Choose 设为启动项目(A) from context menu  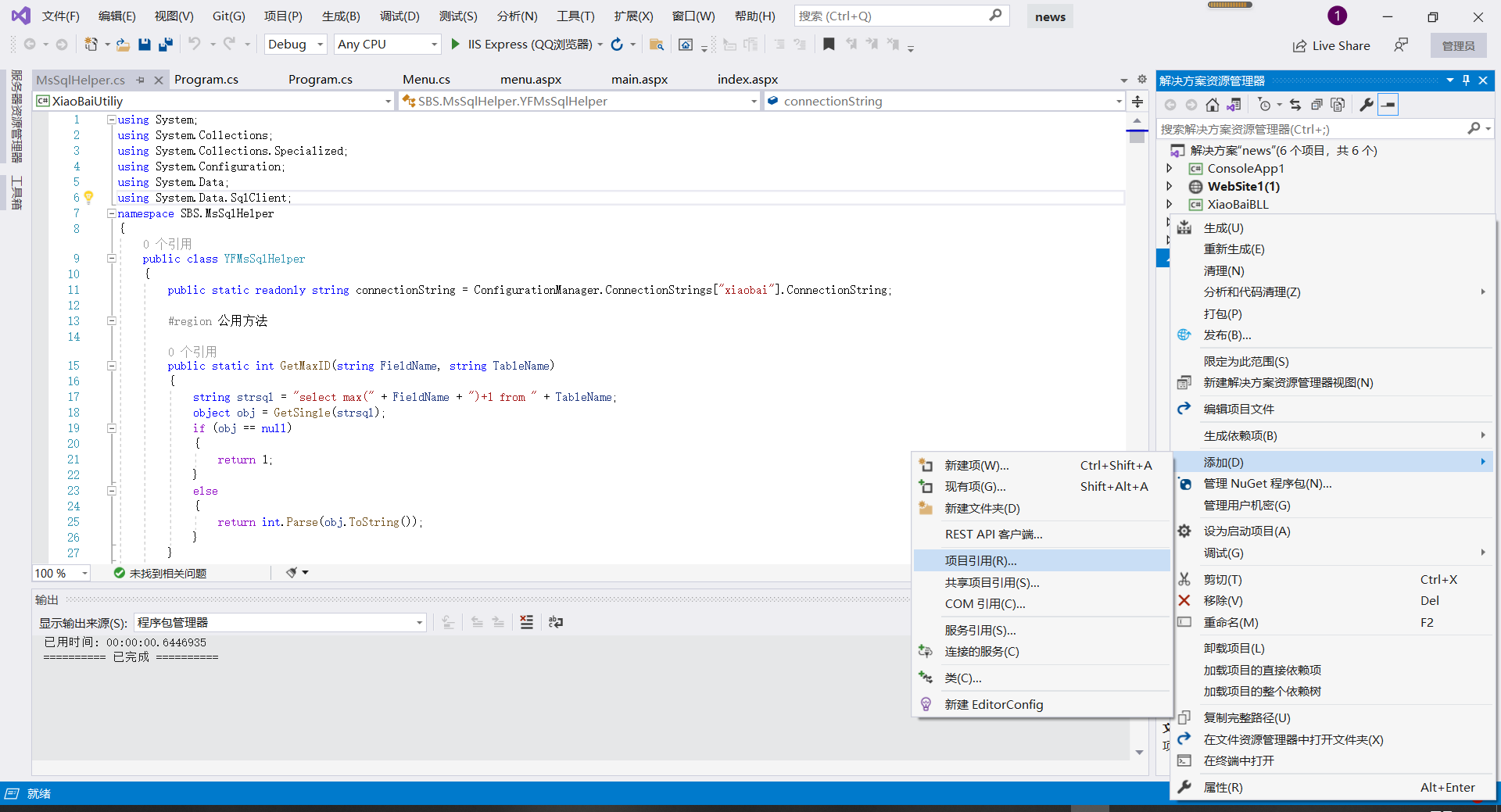click(1332, 531)
